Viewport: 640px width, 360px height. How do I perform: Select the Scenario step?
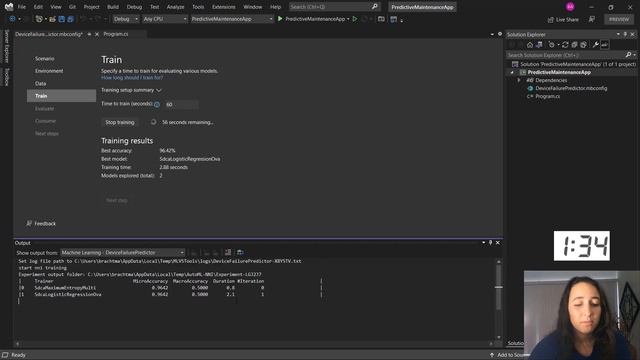click(44, 58)
